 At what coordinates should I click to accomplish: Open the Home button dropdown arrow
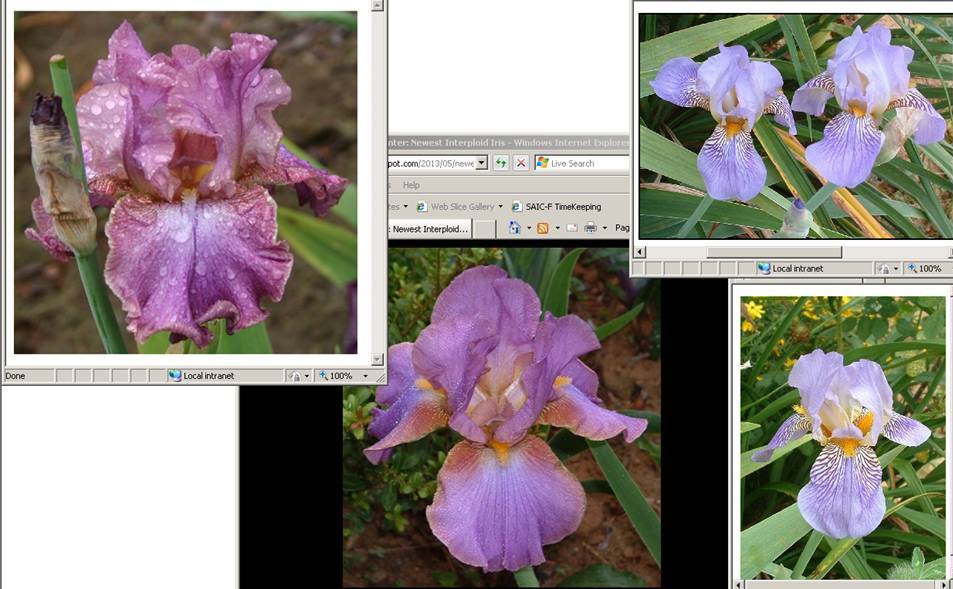pyautogui.click(x=529, y=229)
